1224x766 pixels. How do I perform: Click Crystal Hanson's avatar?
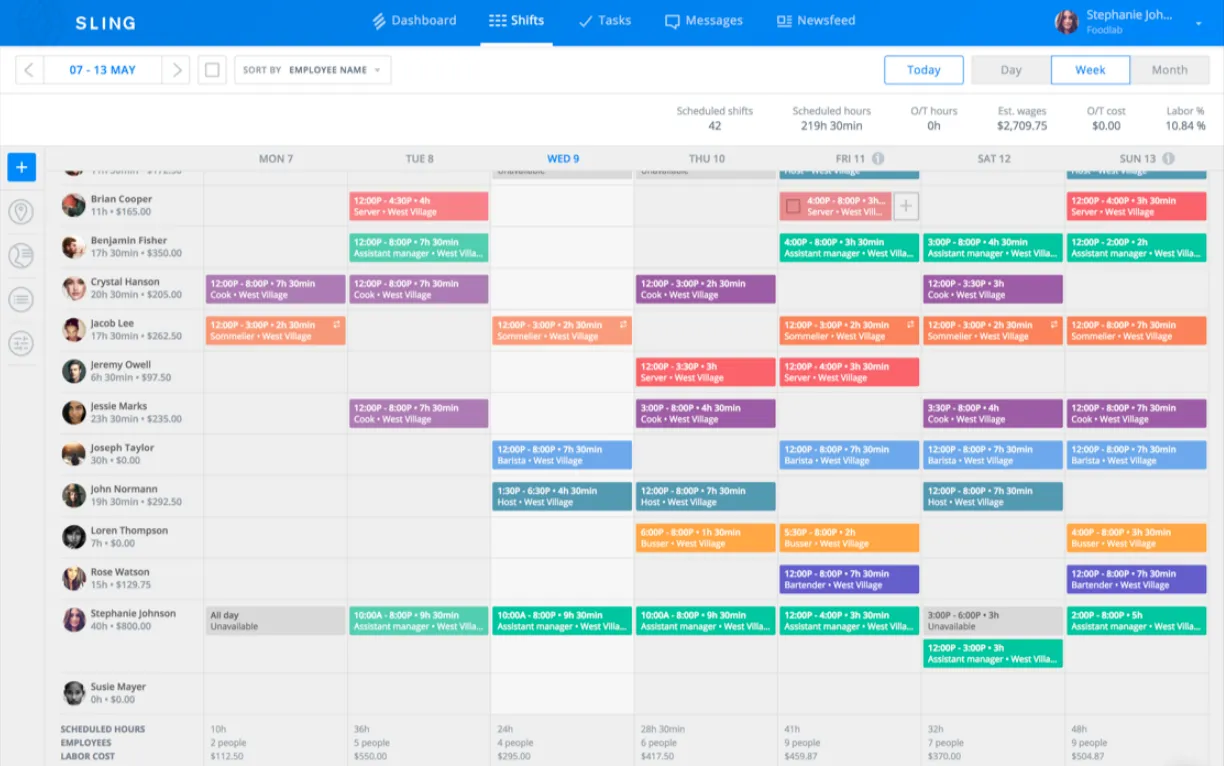point(73,288)
